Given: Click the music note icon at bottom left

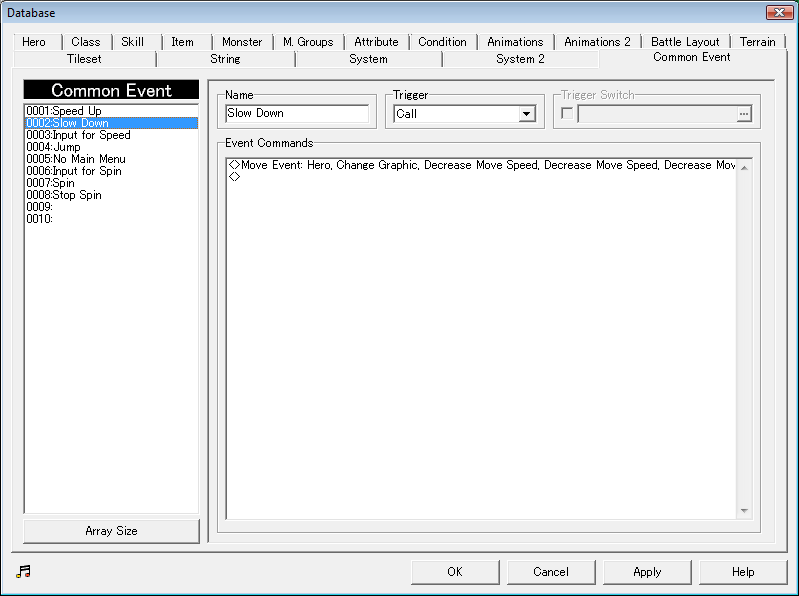Looking at the screenshot, I should (24, 571).
